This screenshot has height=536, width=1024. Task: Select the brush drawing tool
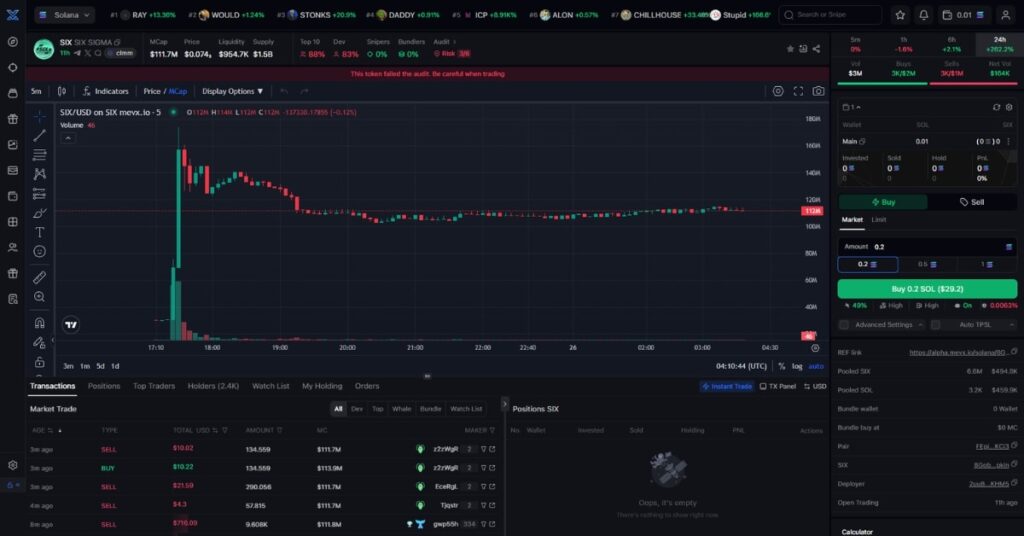39,213
